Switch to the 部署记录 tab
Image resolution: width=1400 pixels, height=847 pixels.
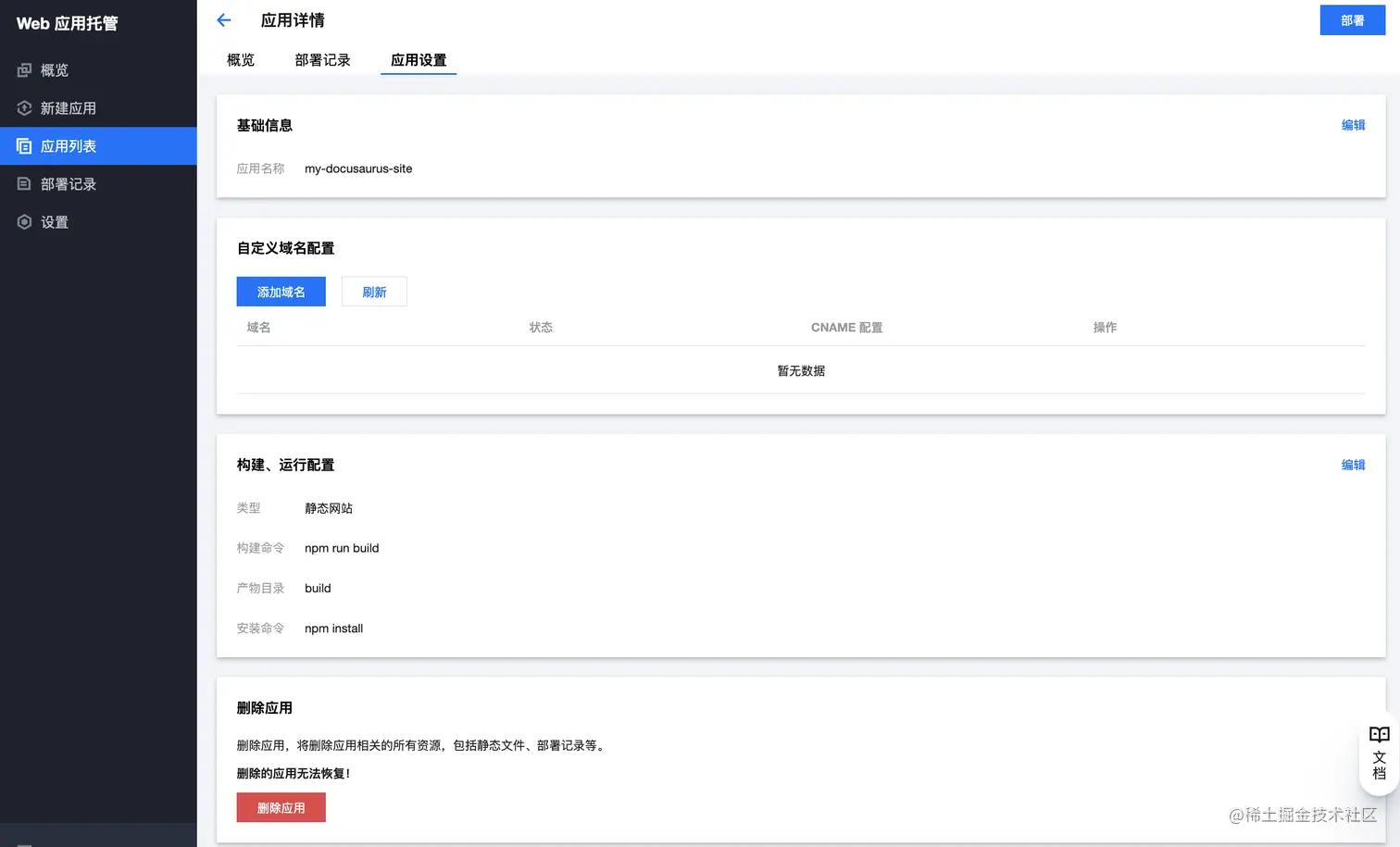(x=322, y=59)
